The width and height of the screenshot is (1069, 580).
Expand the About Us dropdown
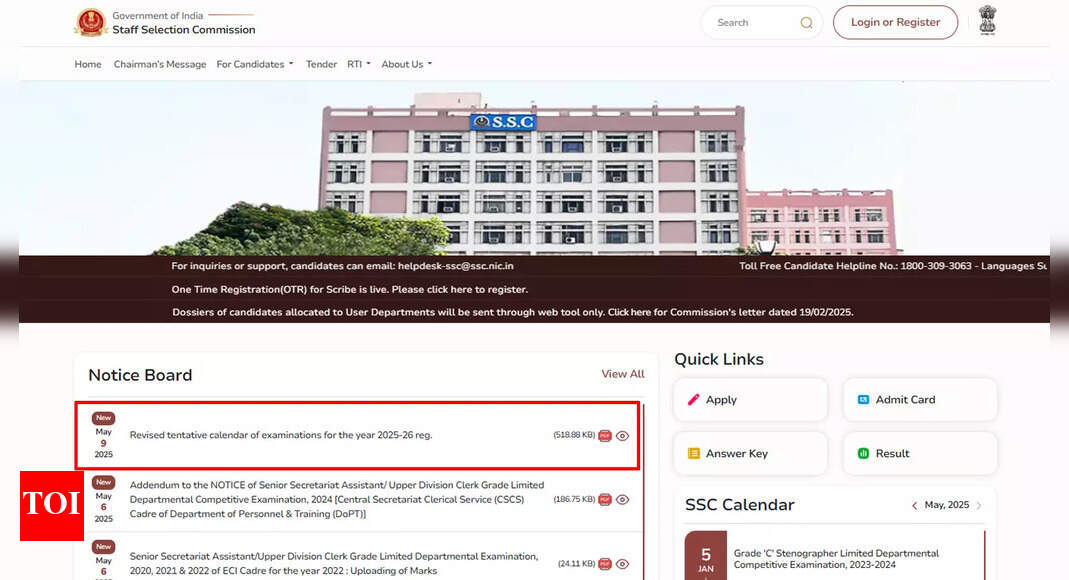[x=407, y=64]
